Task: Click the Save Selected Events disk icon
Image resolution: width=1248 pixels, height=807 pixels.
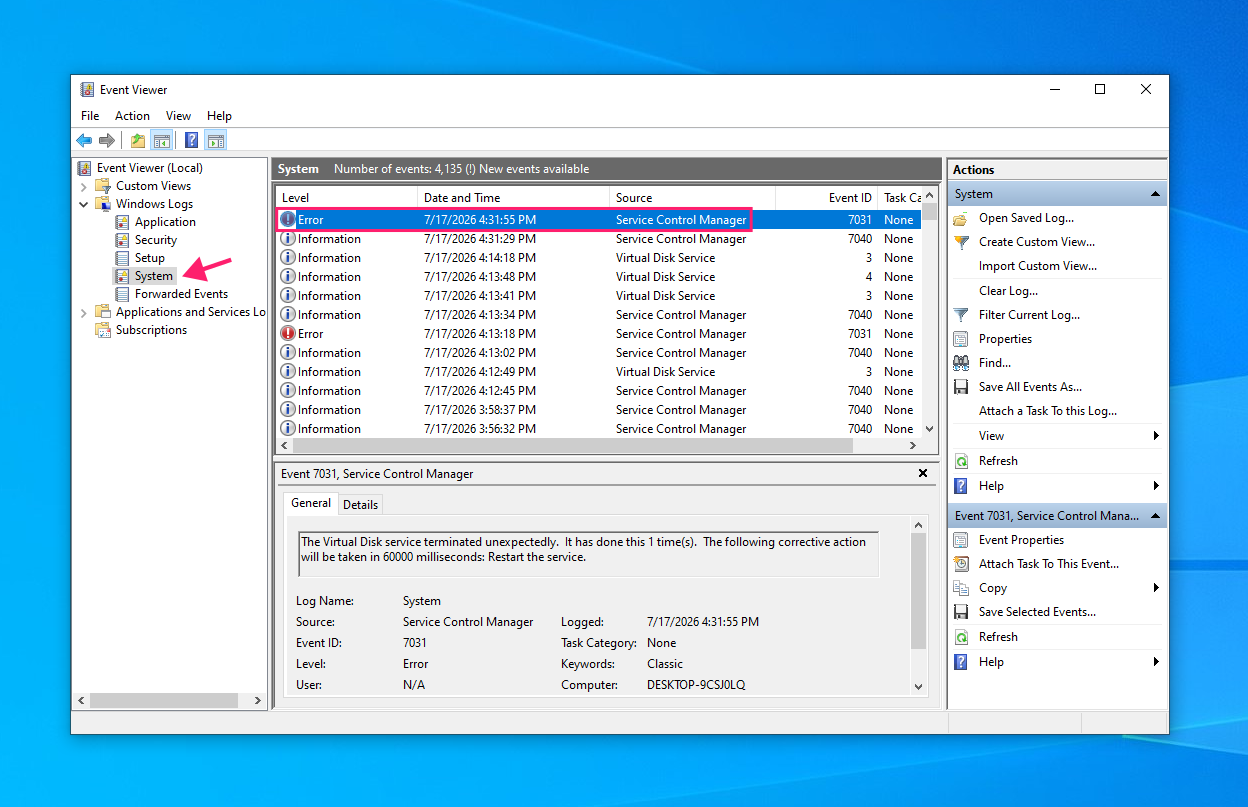Action: click(x=961, y=612)
